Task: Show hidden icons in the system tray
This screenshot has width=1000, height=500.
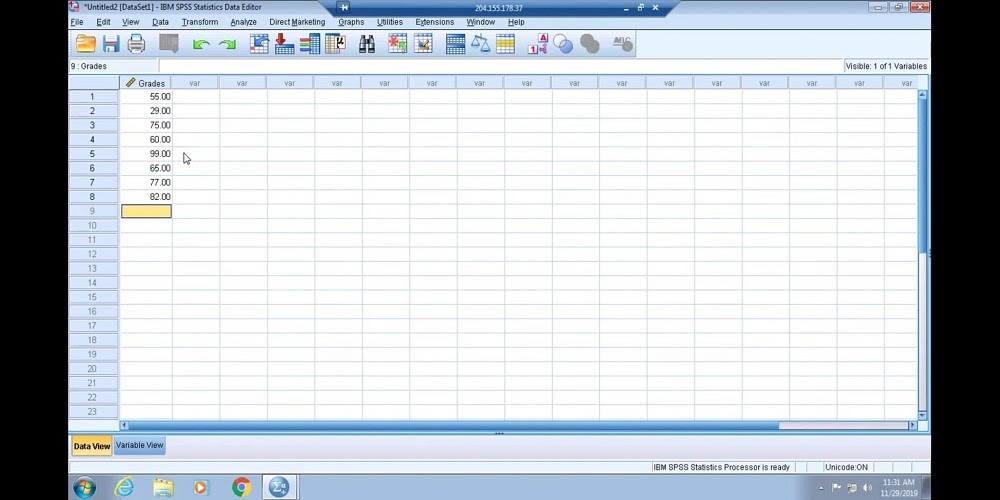Action: [822, 488]
